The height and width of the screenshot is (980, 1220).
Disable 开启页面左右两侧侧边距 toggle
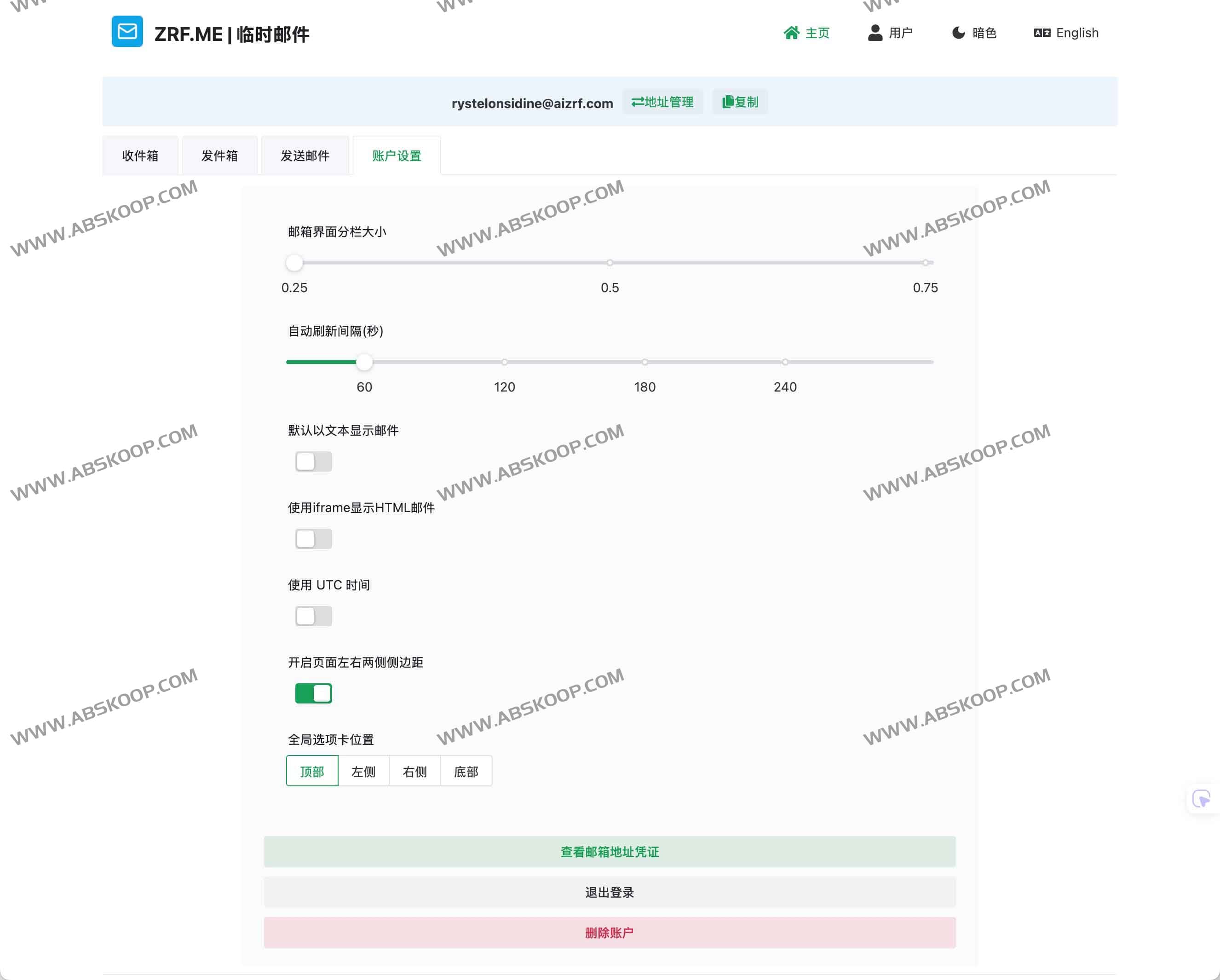[313, 693]
